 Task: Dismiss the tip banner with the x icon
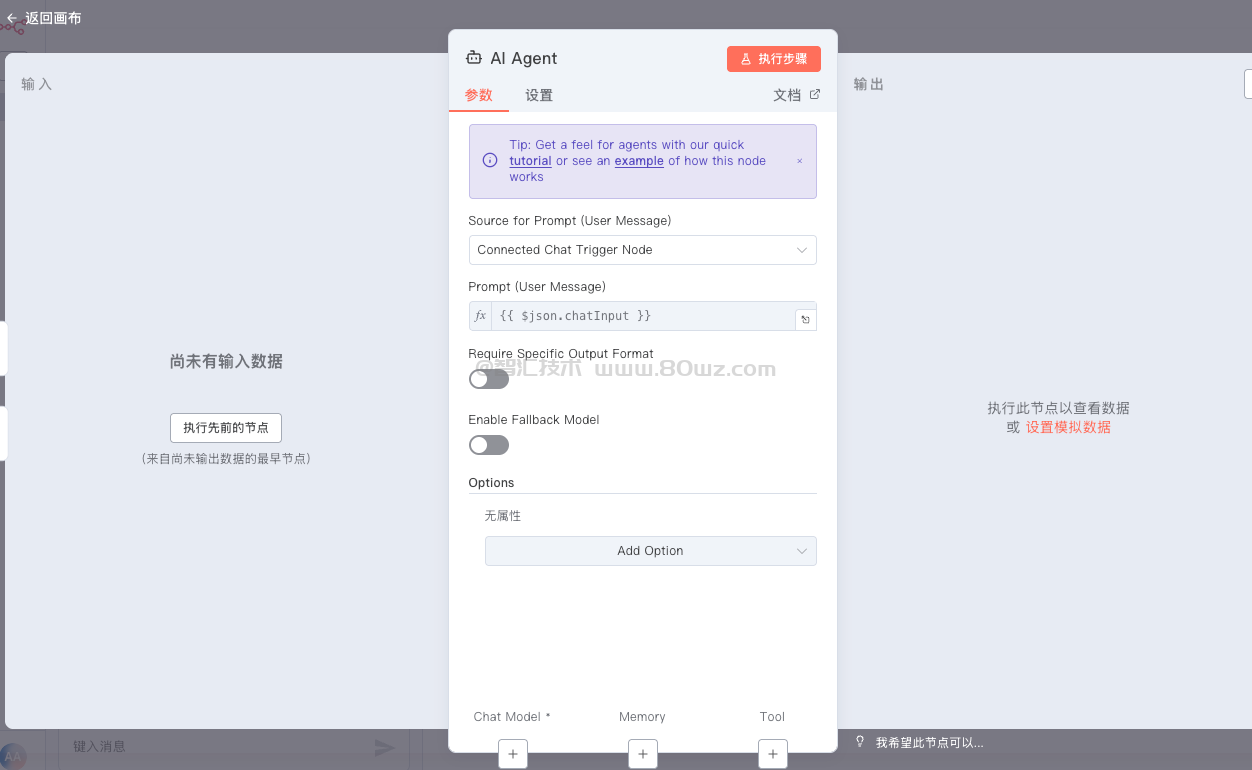pyautogui.click(x=799, y=161)
